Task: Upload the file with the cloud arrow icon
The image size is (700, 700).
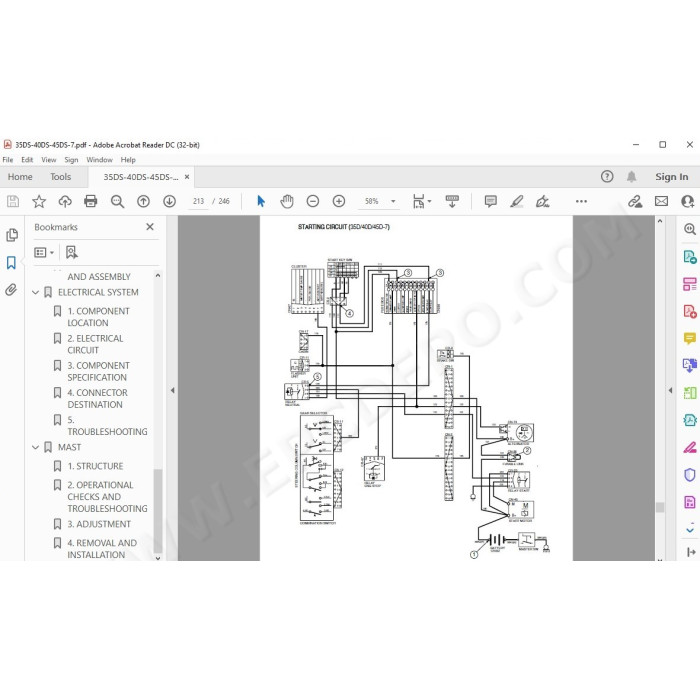Action: click(65, 202)
